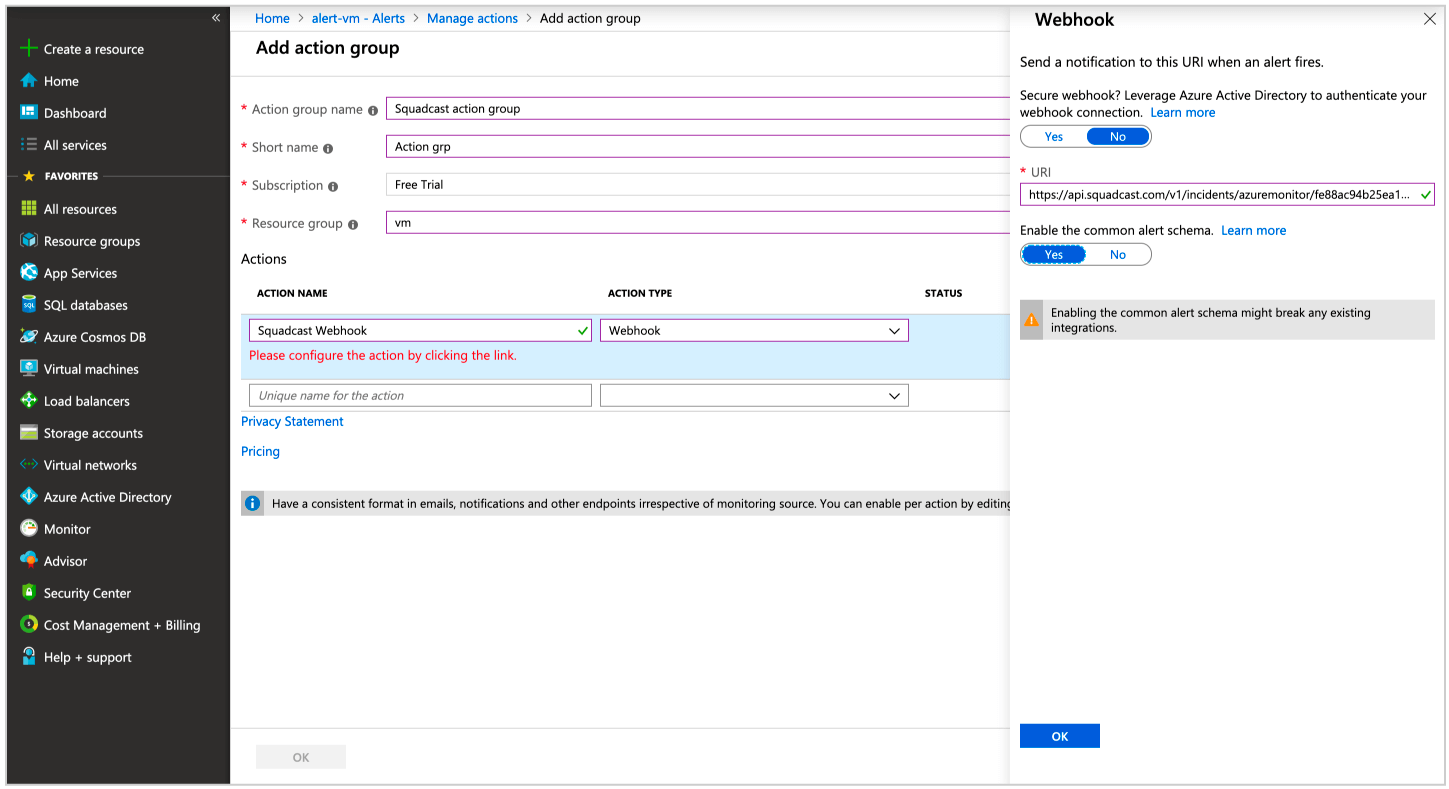
Task: Click the Home icon in sidebar
Action: (29, 81)
